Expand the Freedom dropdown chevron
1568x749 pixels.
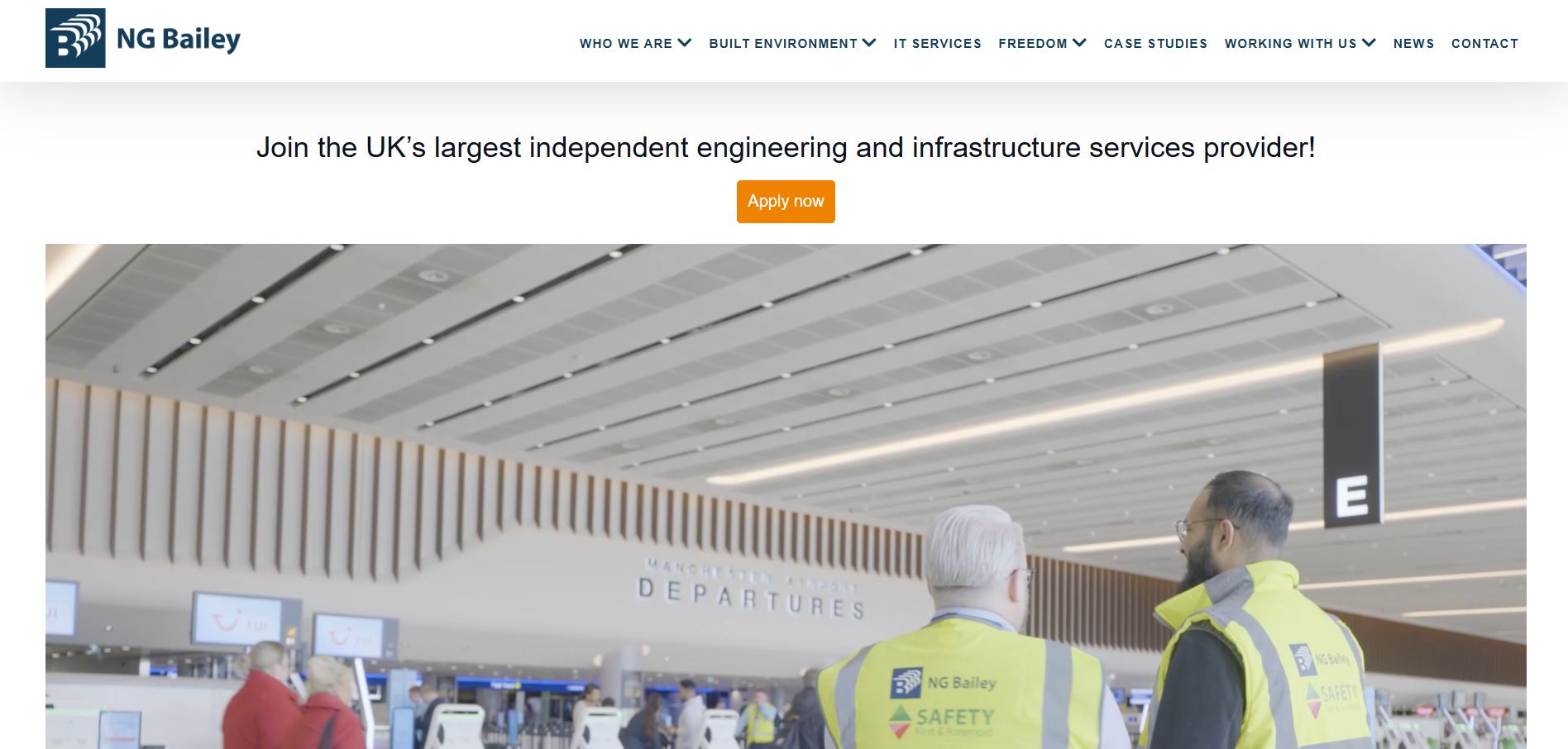[x=1079, y=43]
